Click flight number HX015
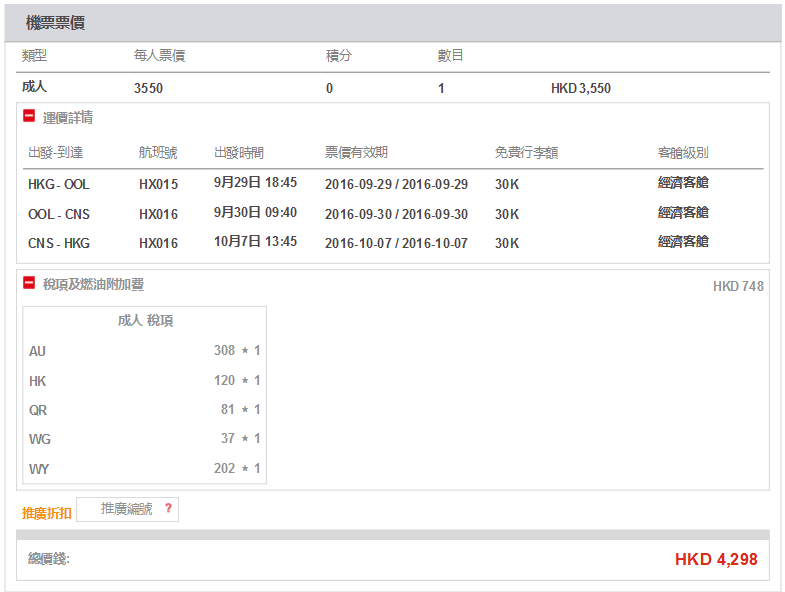The width and height of the screenshot is (785, 592). point(158,184)
